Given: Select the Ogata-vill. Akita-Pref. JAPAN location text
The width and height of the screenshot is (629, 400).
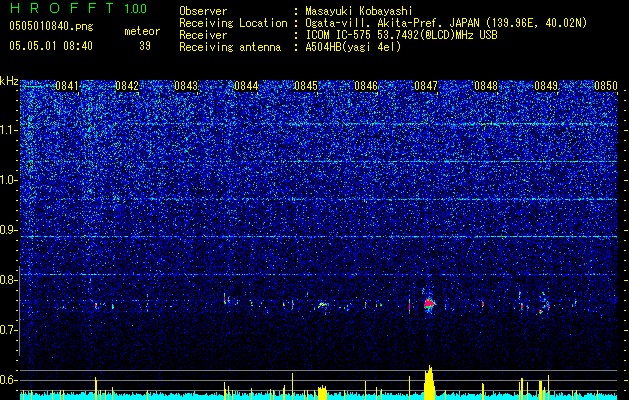Looking at the screenshot, I should (x=446, y=23).
